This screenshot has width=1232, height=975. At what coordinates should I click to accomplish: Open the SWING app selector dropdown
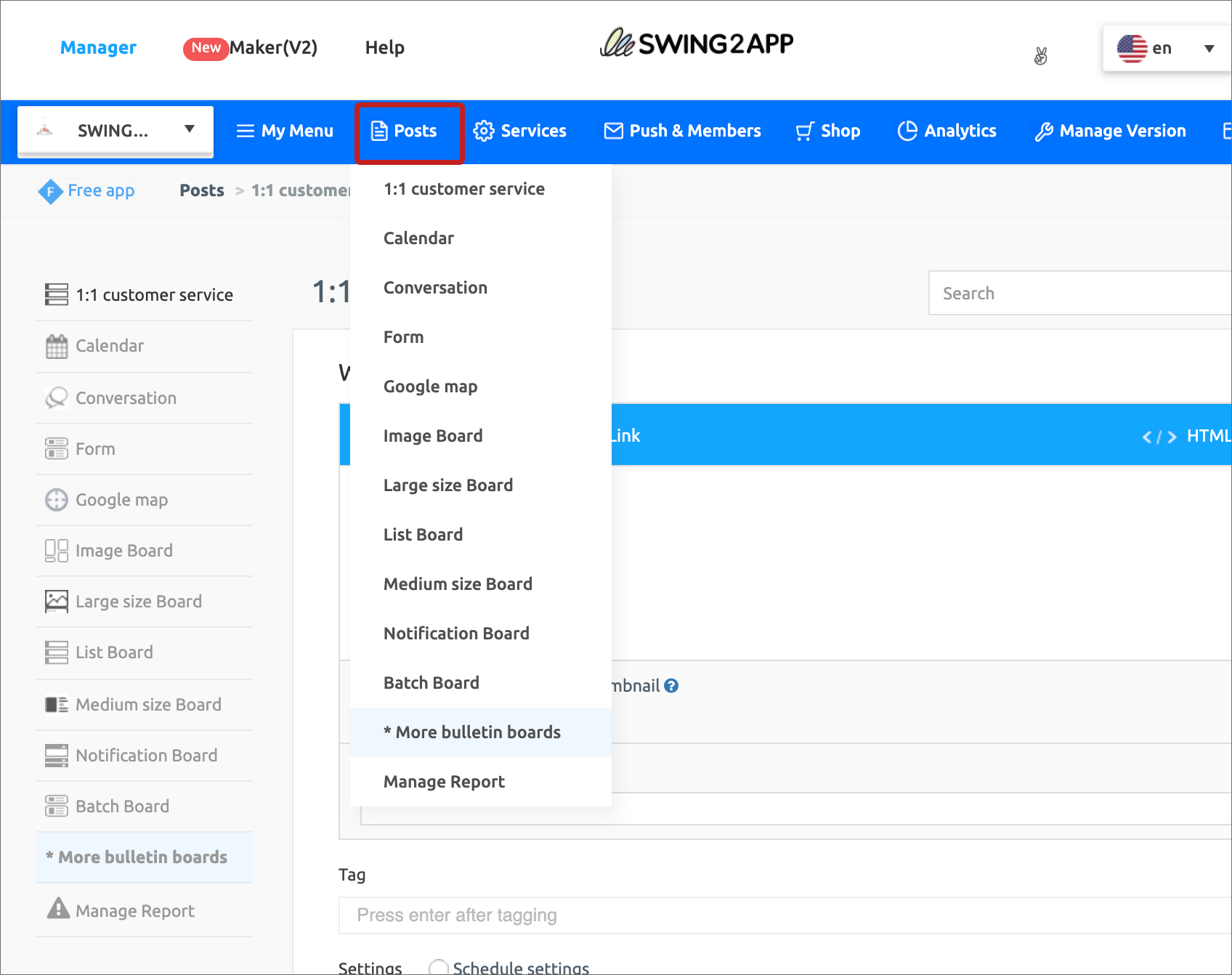[115, 131]
